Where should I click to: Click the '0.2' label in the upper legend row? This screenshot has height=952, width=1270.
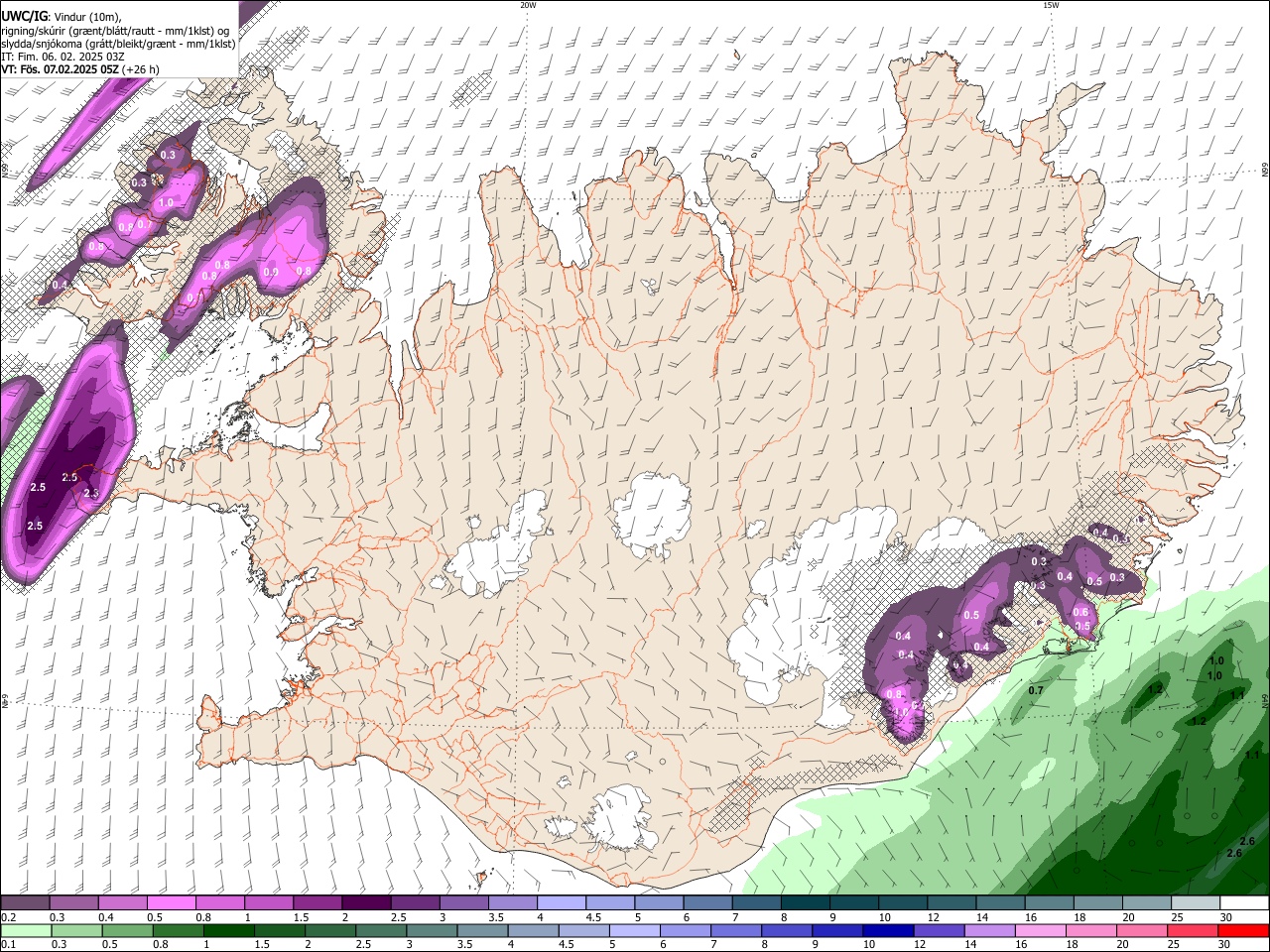[x=8, y=917]
